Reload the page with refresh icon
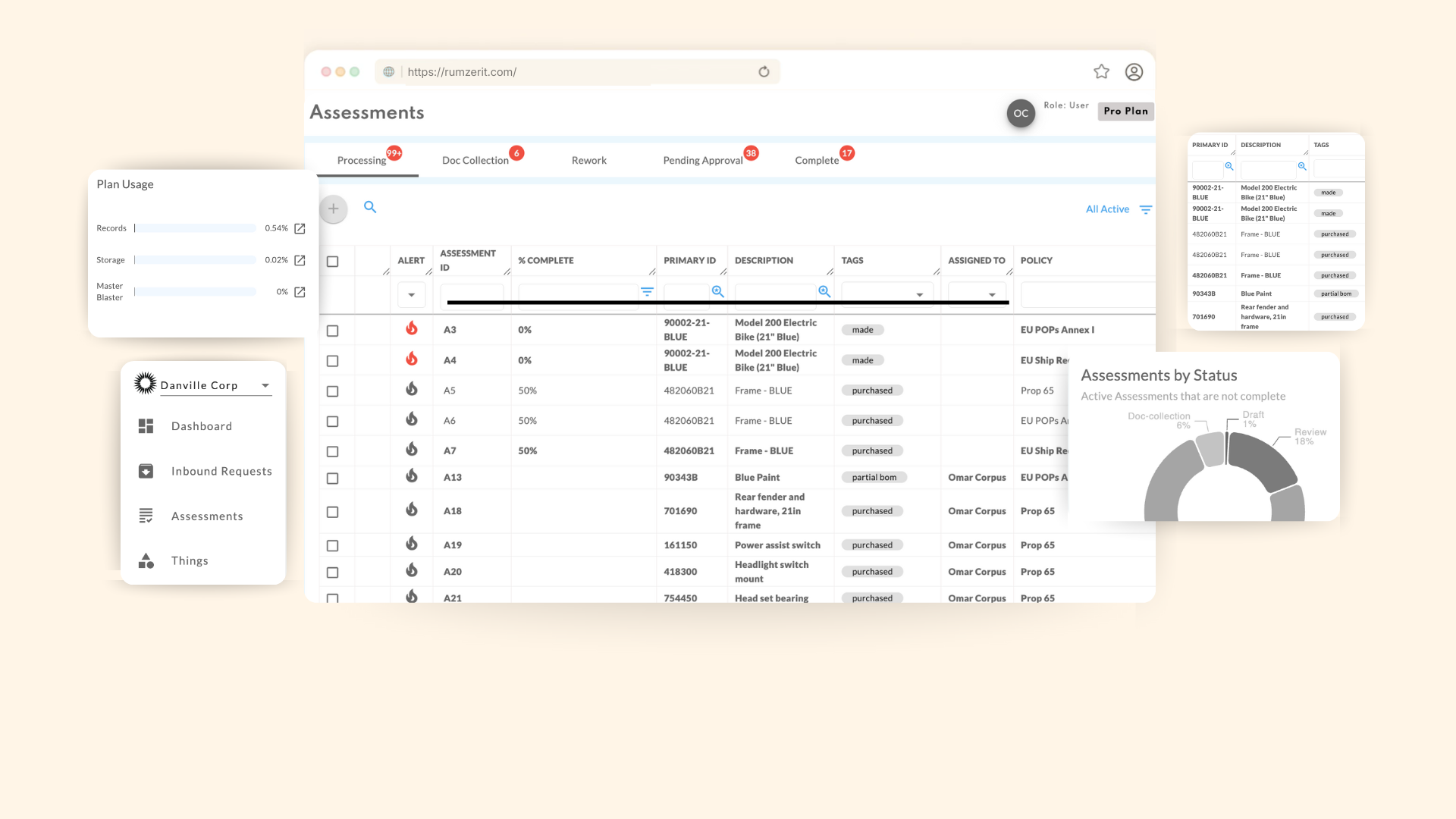The height and width of the screenshot is (819, 1456). (x=764, y=71)
